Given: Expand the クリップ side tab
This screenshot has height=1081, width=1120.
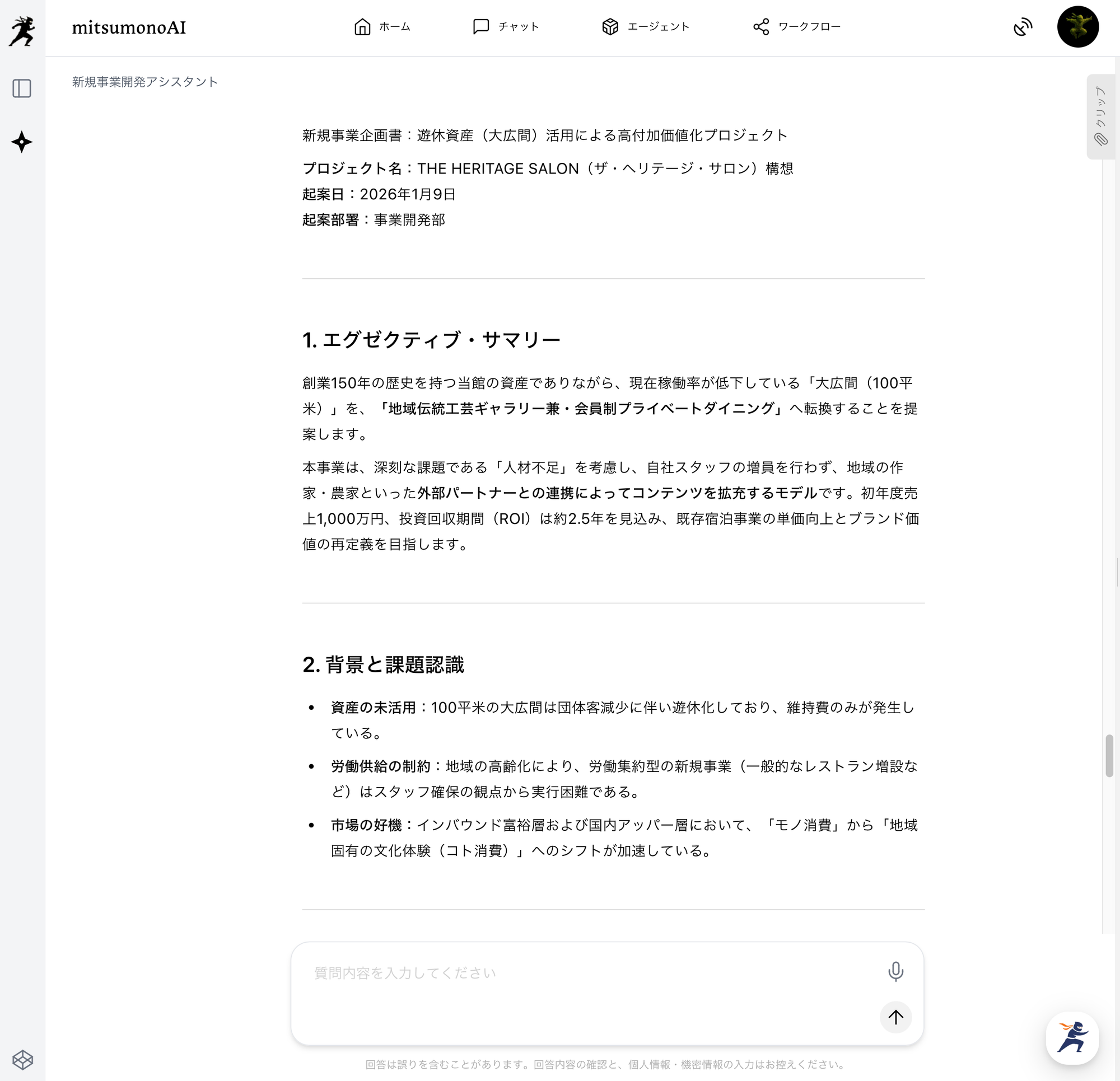Looking at the screenshot, I should click(1100, 106).
